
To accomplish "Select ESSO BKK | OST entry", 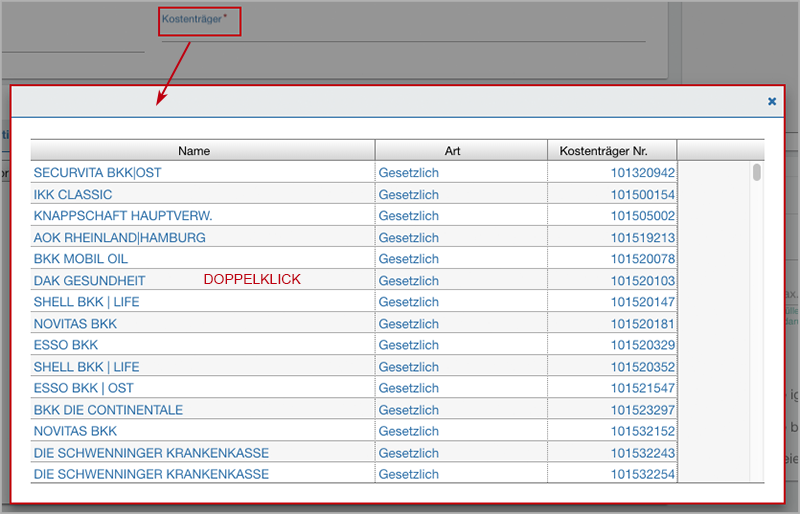I will point(84,388).
